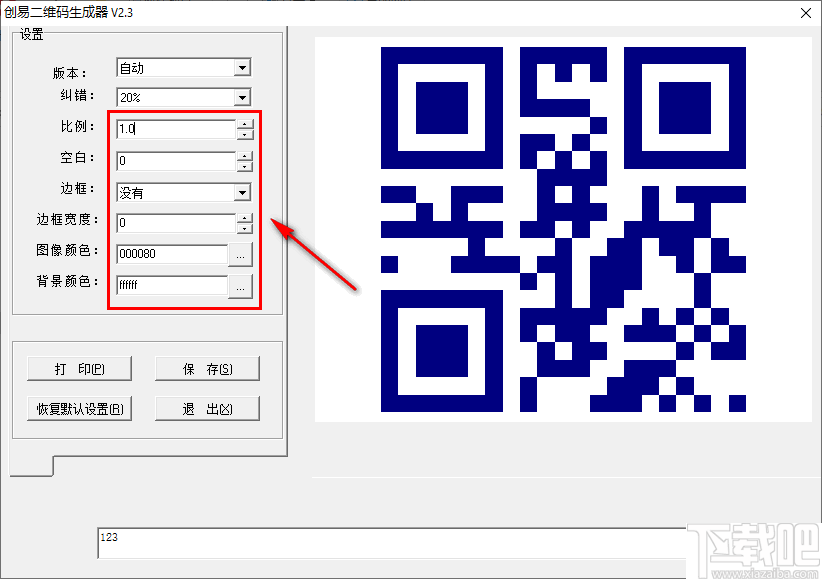Viewport: 822px width, 579px height.
Task: Click the 保存(S) save button
Action: point(207,369)
